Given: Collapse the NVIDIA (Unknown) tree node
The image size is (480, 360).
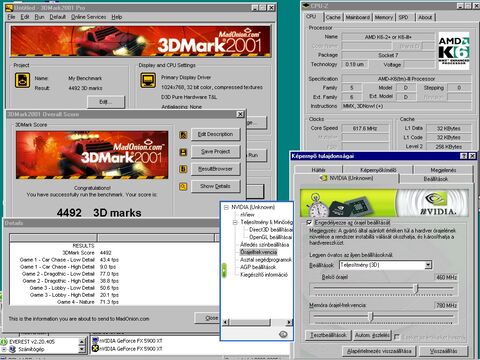Looking at the screenshot, I should 226,207.
